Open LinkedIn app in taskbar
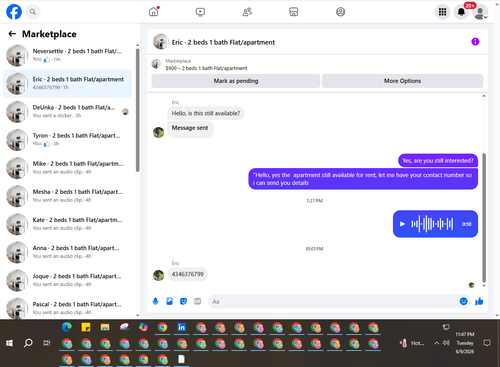This screenshot has height=367, width=500. coord(181,327)
